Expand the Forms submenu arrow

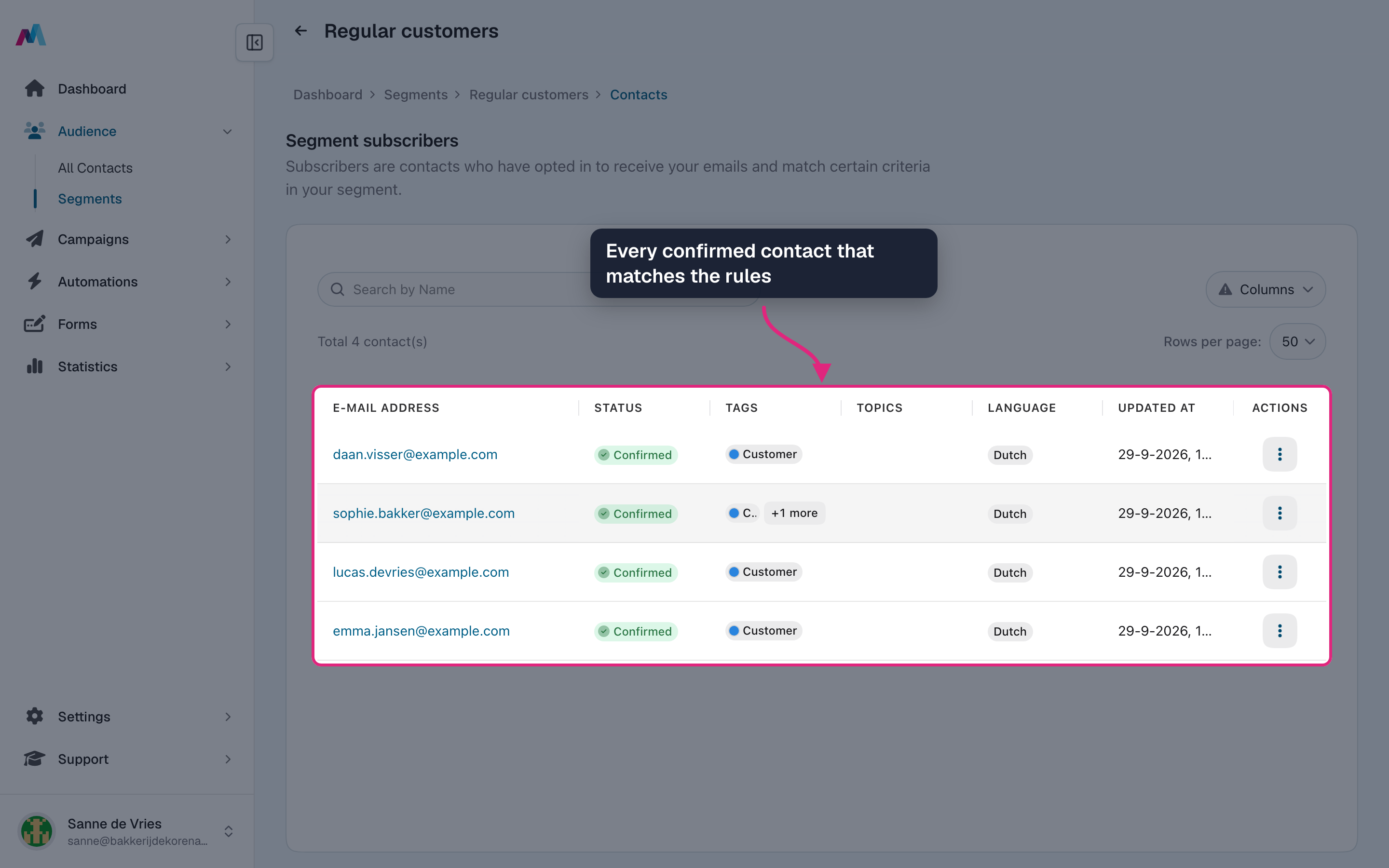coord(228,325)
